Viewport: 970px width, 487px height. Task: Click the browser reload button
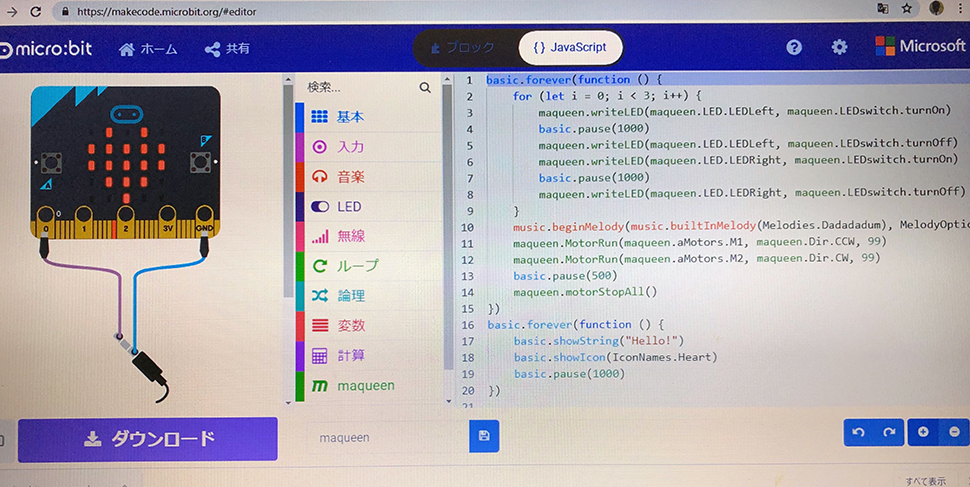[36, 11]
